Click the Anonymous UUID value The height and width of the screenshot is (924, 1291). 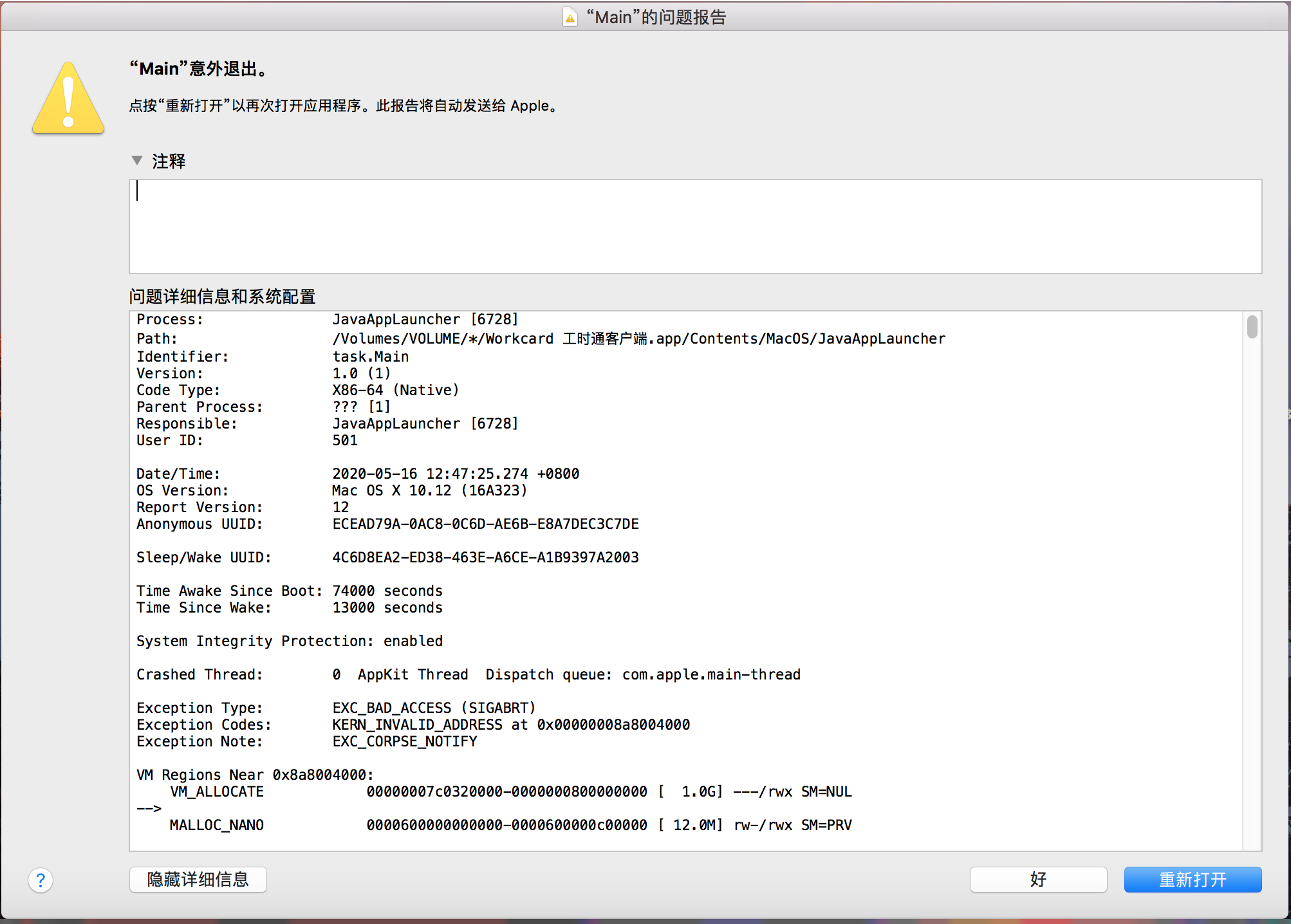click(x=485, y=524)
